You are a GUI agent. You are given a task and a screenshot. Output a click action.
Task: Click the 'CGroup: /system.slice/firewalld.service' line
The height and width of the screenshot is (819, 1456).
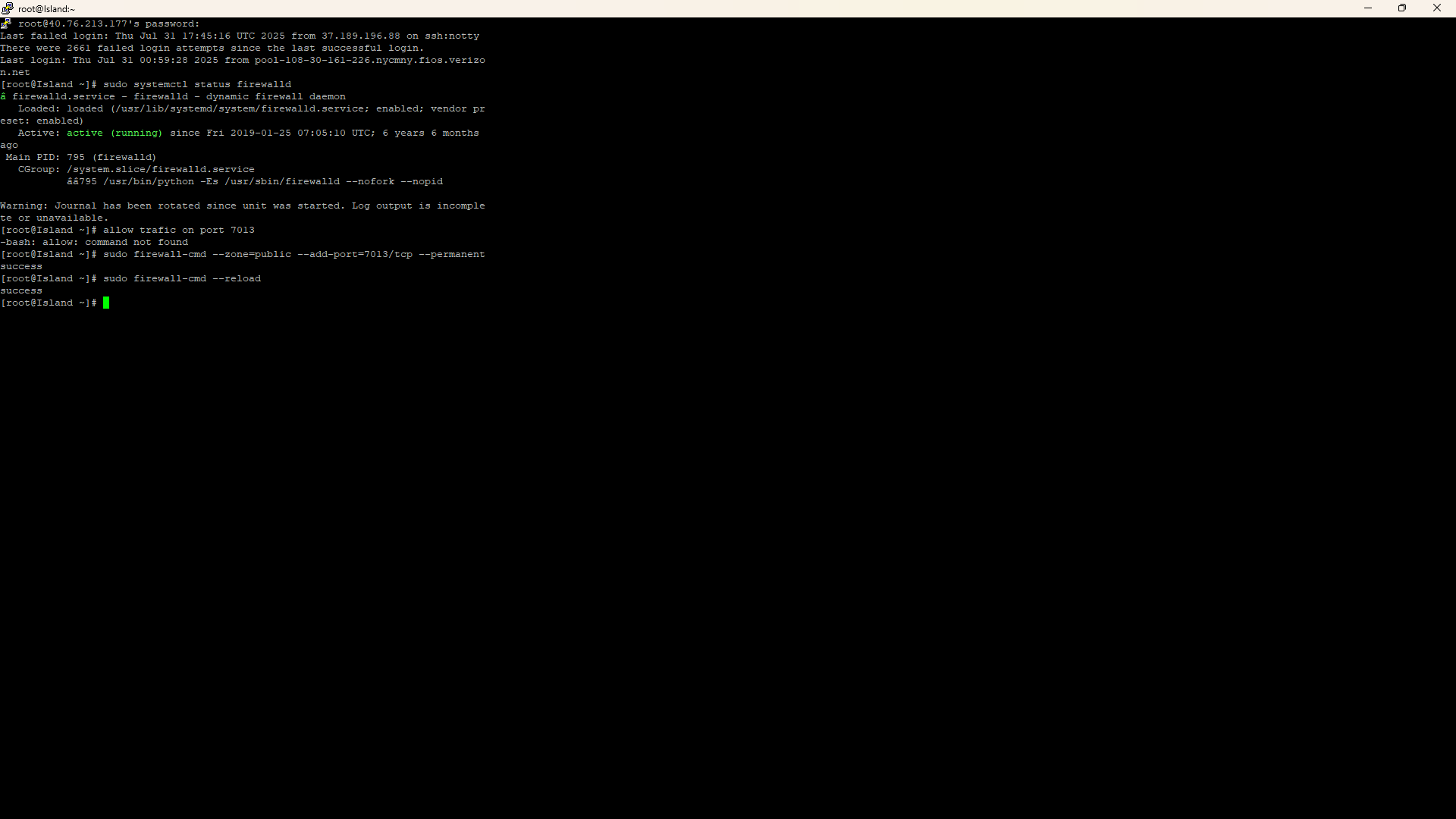click(136, 169)
